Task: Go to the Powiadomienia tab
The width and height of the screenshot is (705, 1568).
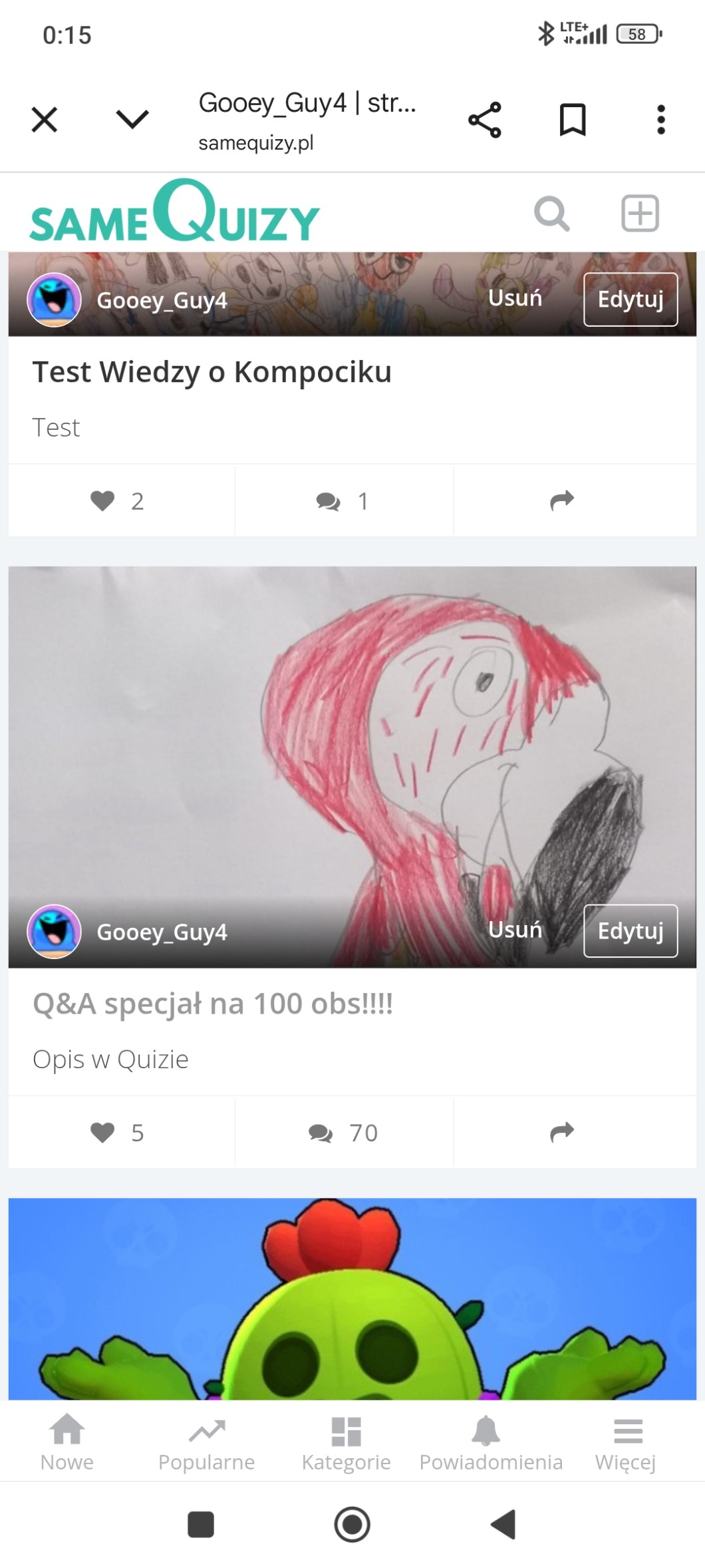Action: click(x=491, y=1444)
